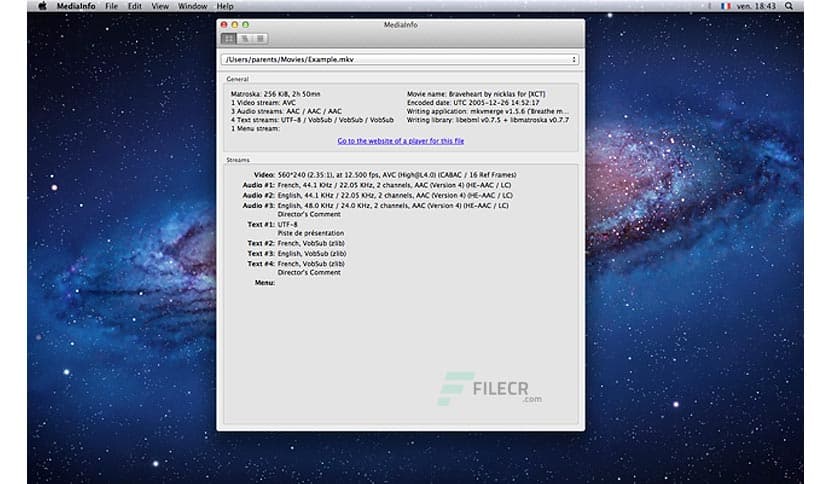Close the MediaInfo window
Image resolution: width=836 pixels, height=484 pixels.
[224, 25]
